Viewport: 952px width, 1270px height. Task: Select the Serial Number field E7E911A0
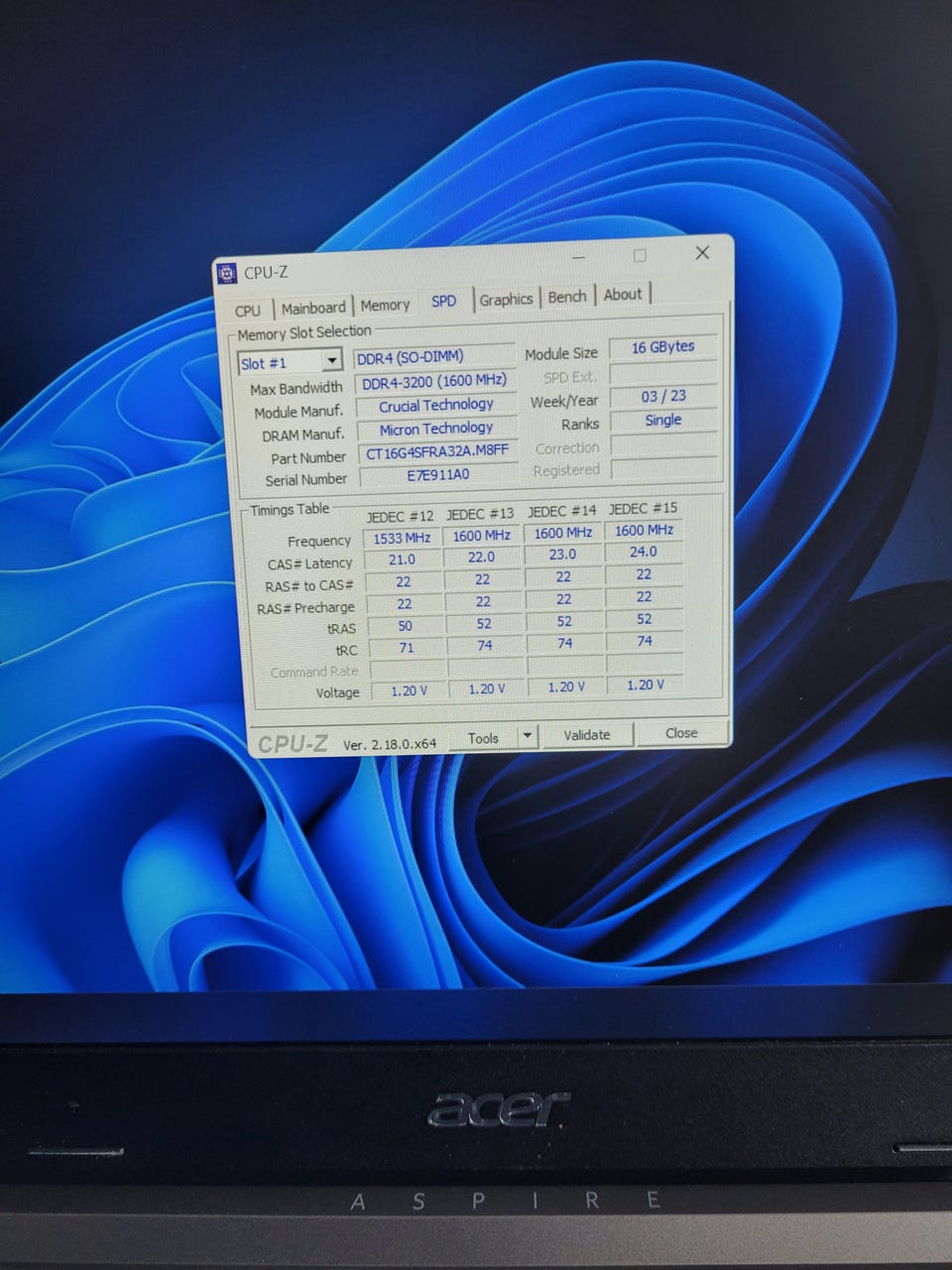click(x=437, y=475)
